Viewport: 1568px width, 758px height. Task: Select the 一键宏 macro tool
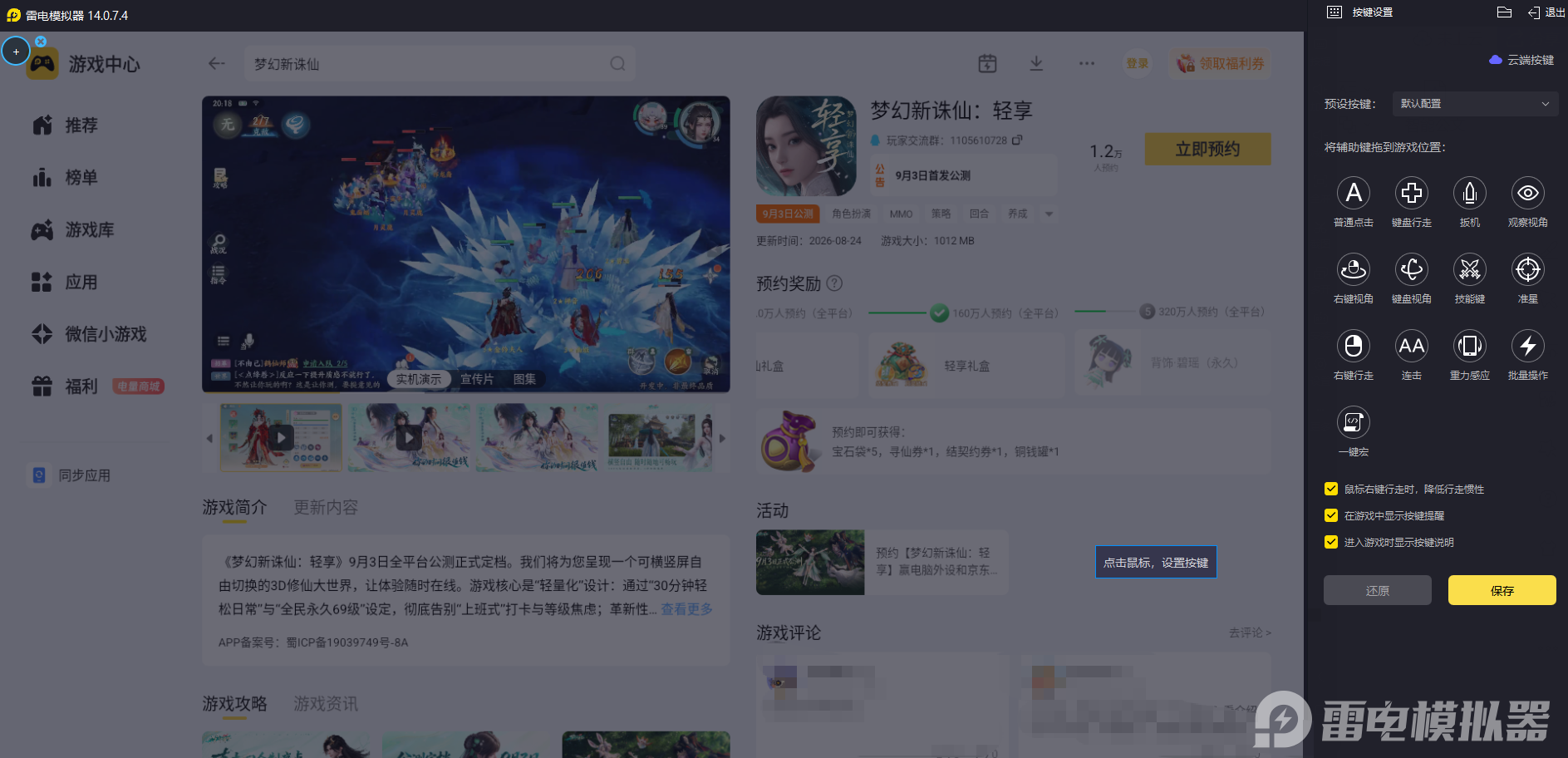(1353, 423)
